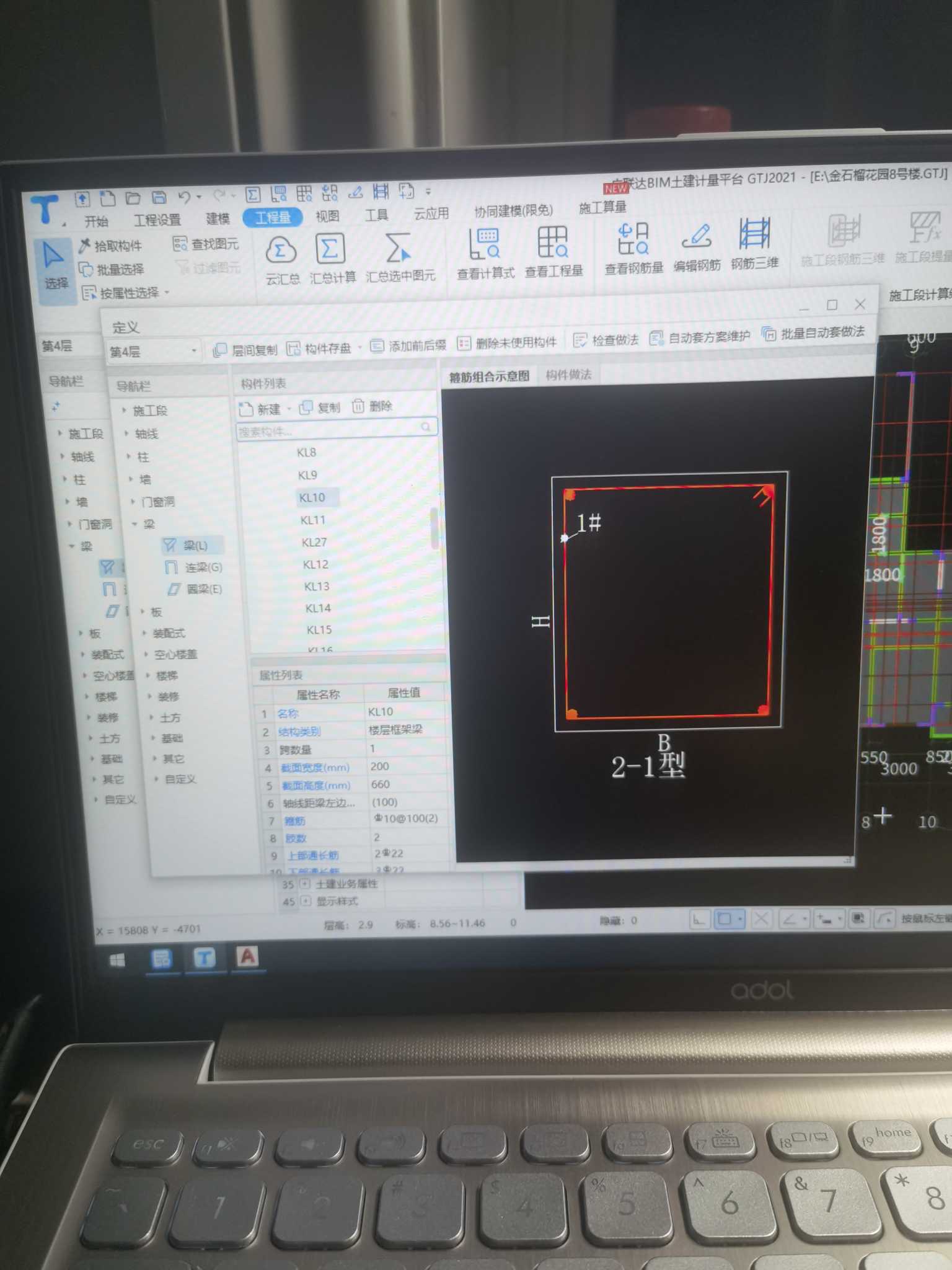Open the 建模 ribbon tab

click(218, 218)
